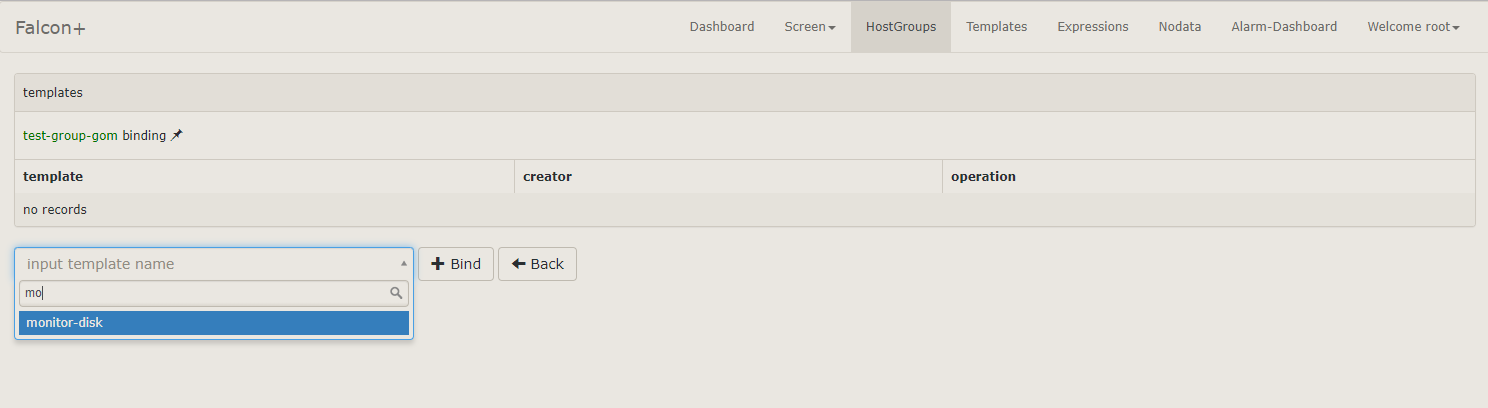
Task: Select the monitor-disk template option
Action: tap(213, 323)
